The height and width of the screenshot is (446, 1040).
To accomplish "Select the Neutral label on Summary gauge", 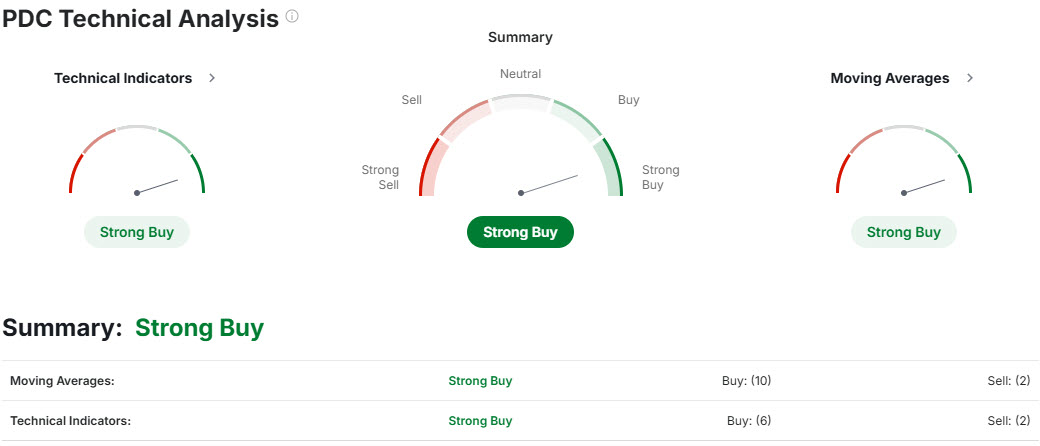I will pos(520,74).
